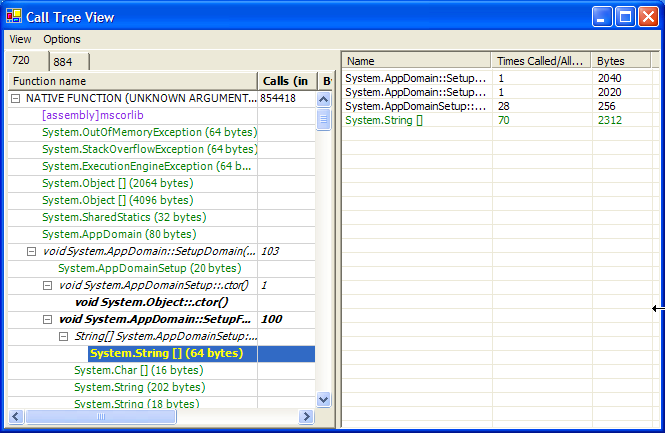This screenshot has width=665, height=433.
Task: Open the Options menu
Action: point(62,39)
